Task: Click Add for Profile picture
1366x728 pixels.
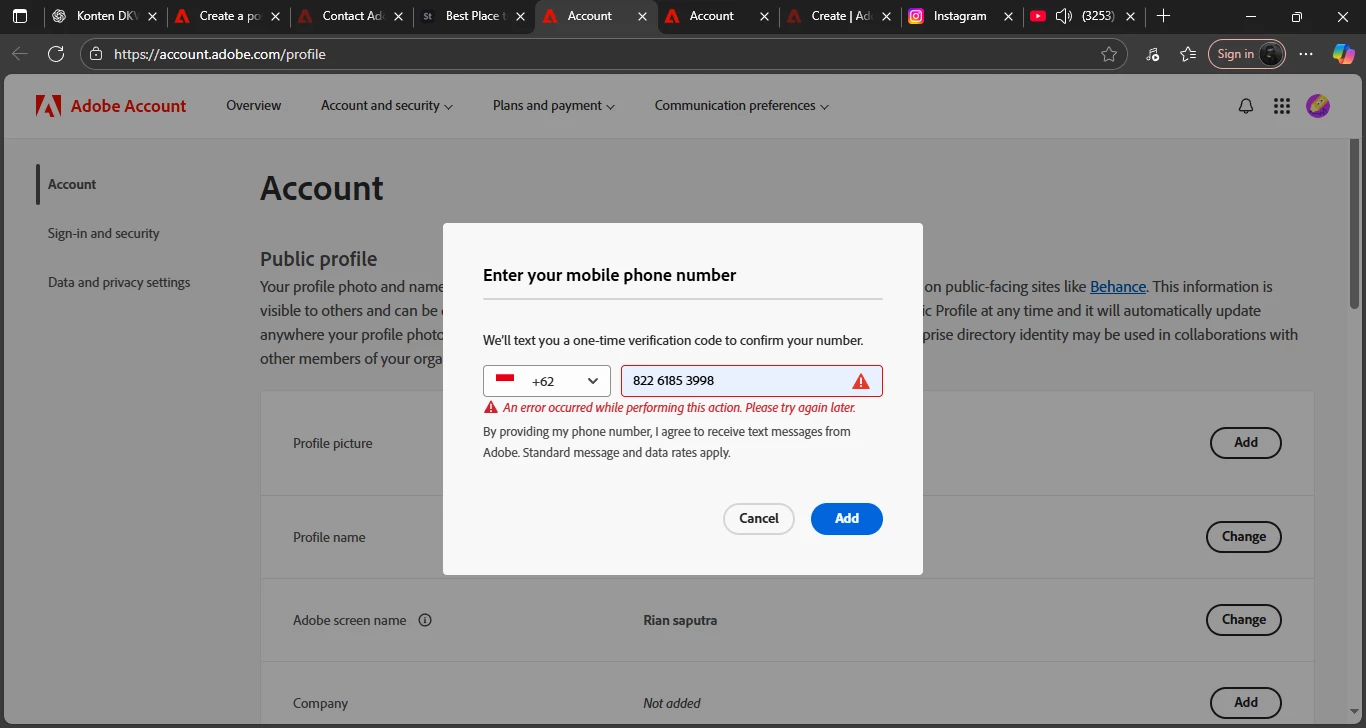Action: 1246,443
